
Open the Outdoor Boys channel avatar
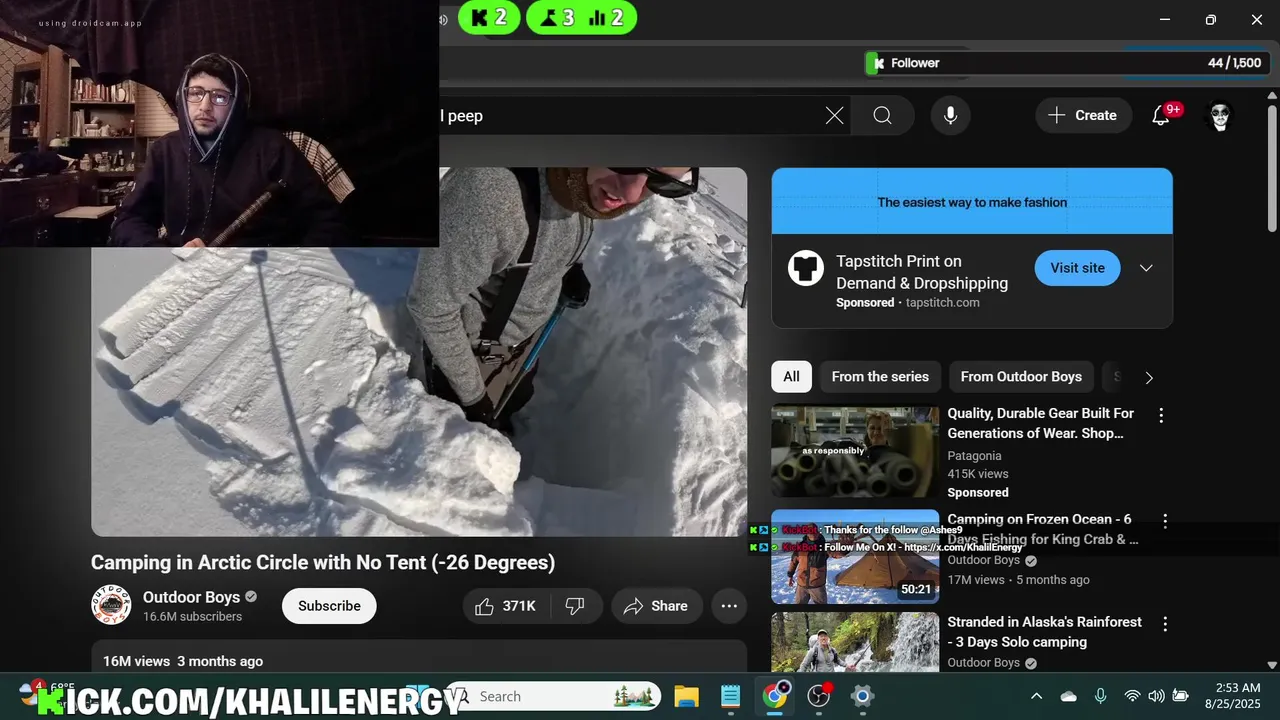(111, 605)
